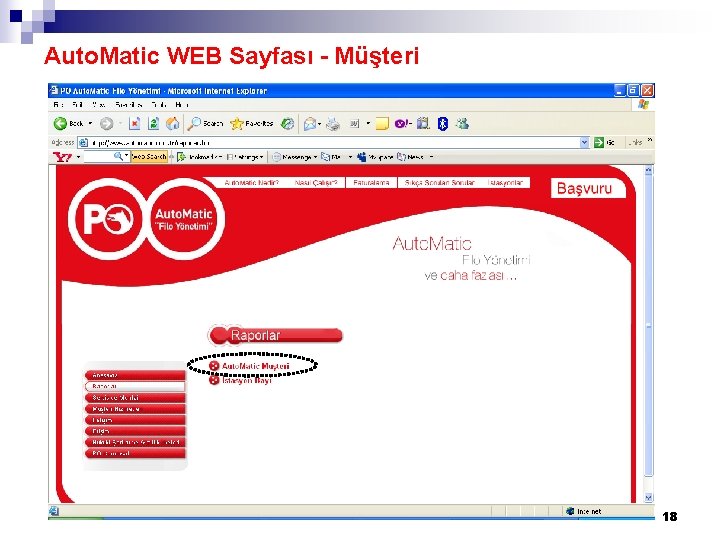Open the Search magnifier toolbar button
Viewport: 720px width, 540px height.
coord(205,124)
